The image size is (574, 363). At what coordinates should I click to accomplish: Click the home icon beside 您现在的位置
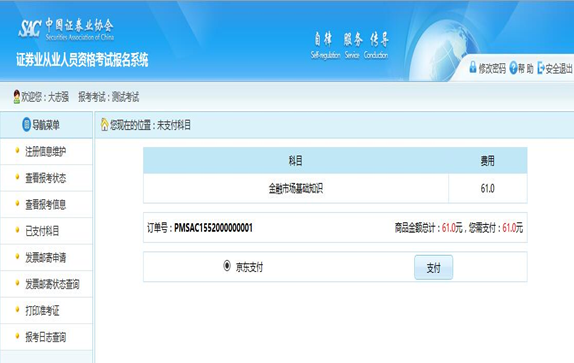click(x=105, y=124)
